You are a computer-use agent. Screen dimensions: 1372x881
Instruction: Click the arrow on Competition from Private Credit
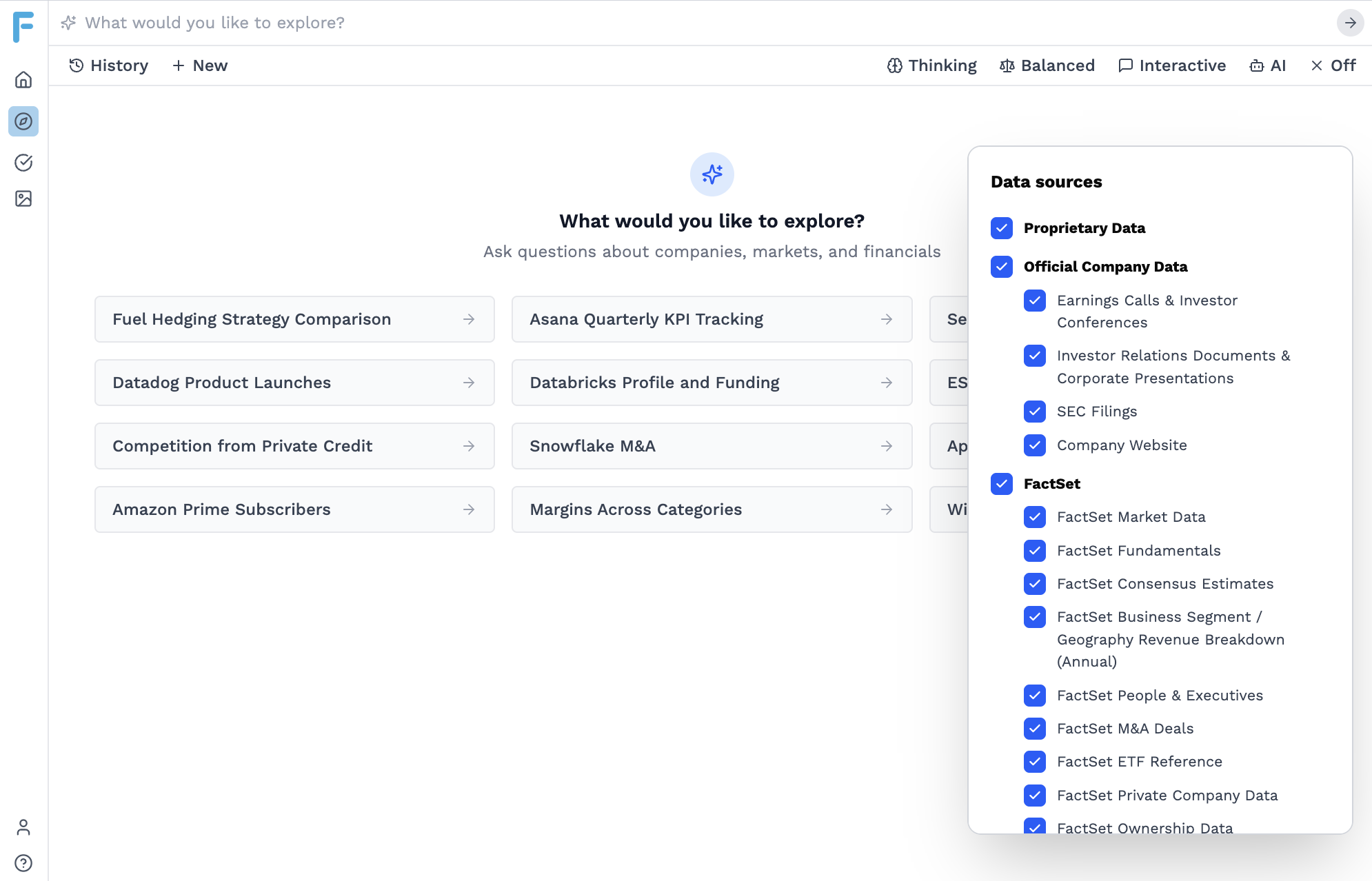click(x=469, y=446)
